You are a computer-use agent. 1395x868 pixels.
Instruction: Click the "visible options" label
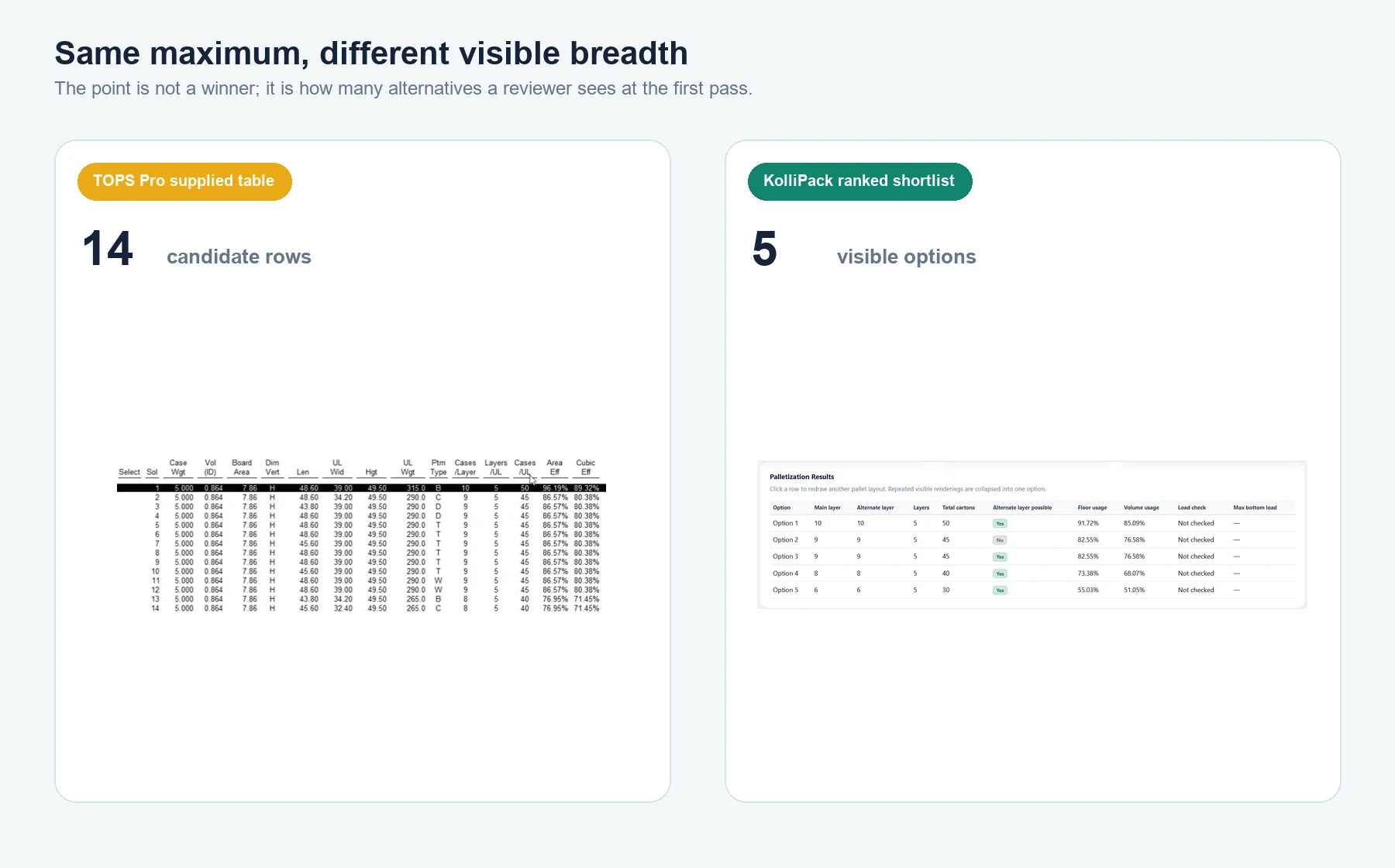point(906,257)
